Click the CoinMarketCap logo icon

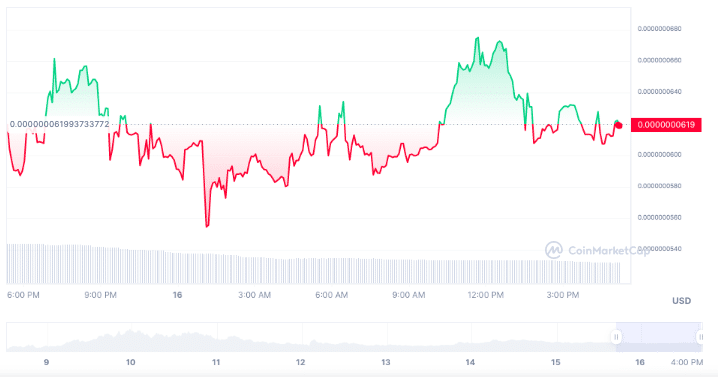[554, 250]
